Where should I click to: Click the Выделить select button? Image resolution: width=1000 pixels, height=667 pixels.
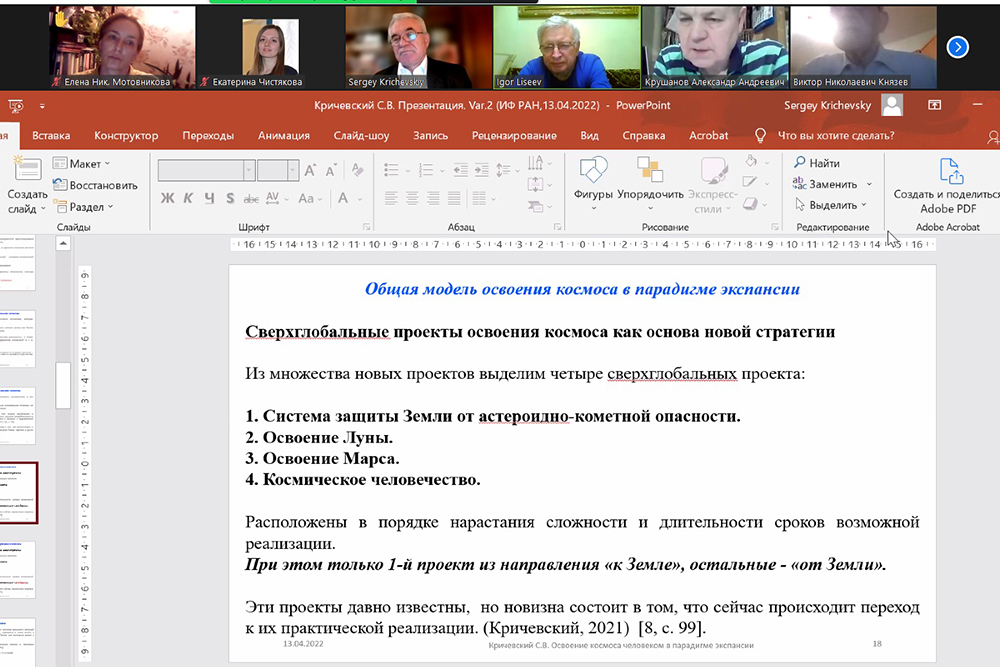click(832, 205)
